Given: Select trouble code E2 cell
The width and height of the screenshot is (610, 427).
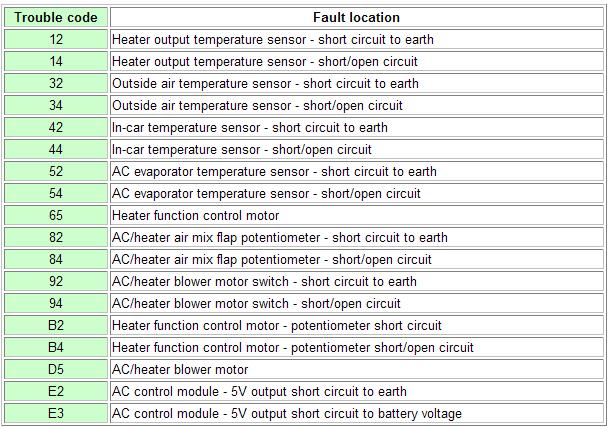Looking at the screenshot, I should coord(56,392).
